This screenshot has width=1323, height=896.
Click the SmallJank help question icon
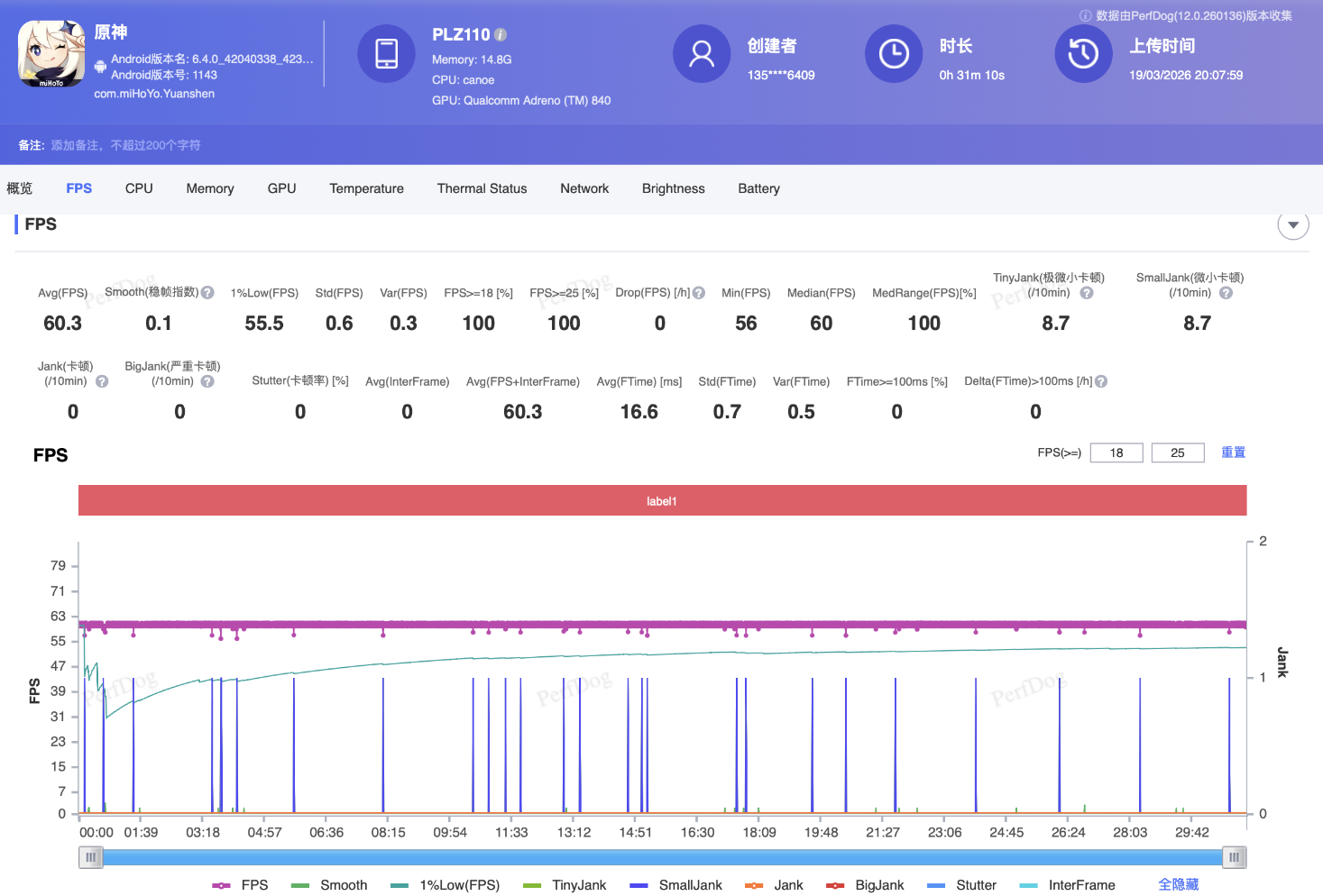(x=1226, y=293)
